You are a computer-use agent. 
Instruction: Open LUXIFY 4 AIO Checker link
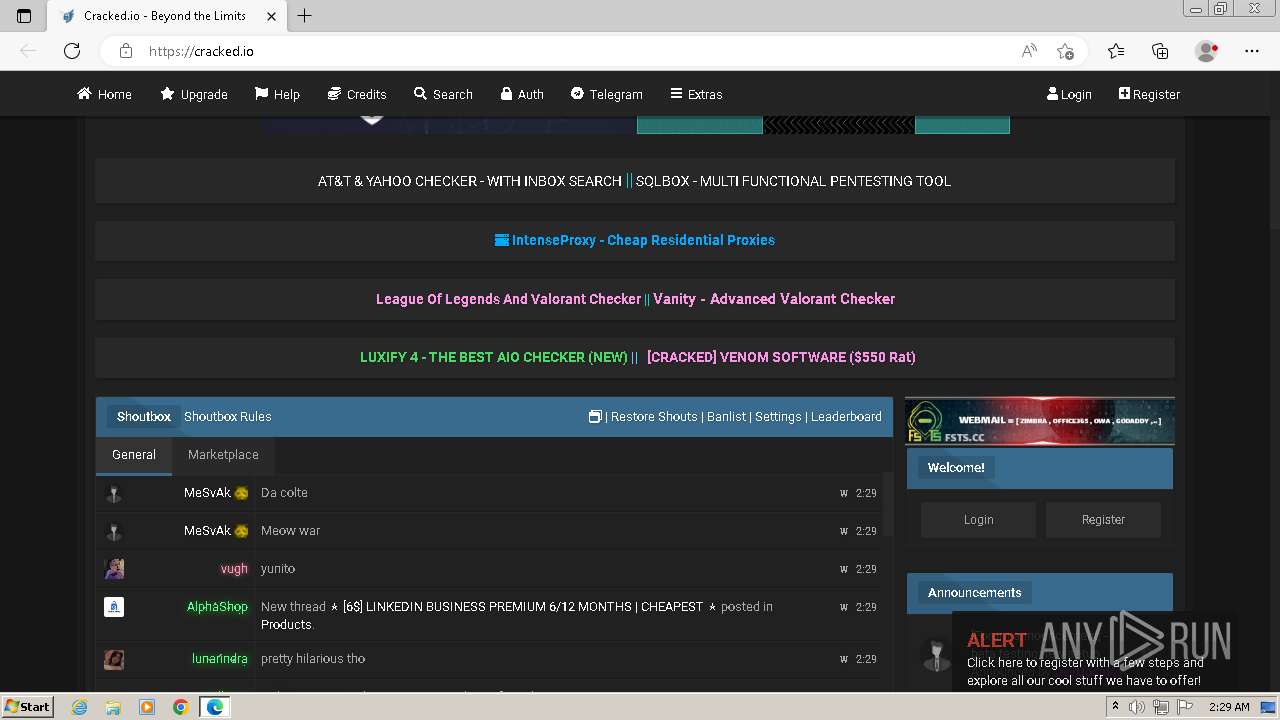494,357
